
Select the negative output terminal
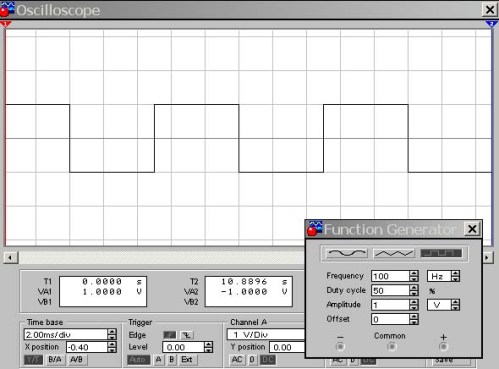[x=340, y=347]
